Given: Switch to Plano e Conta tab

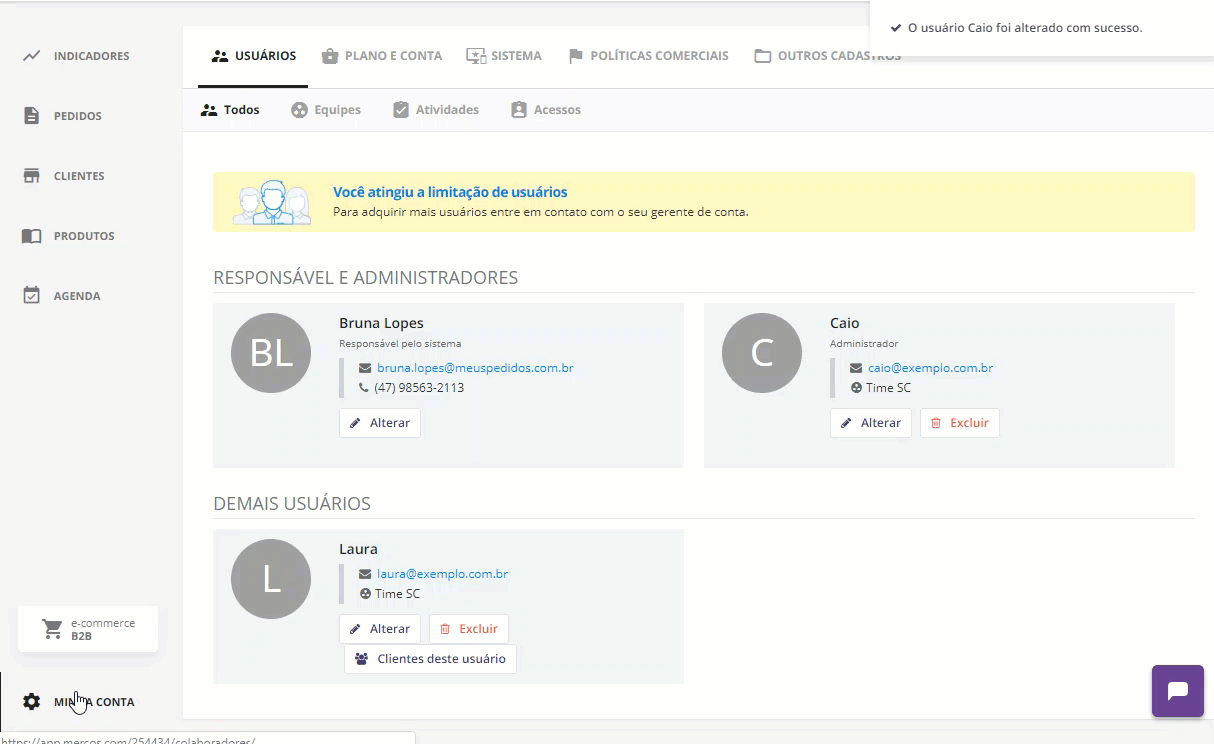Looking at the screenshot, I should click(x=382, y=56).
